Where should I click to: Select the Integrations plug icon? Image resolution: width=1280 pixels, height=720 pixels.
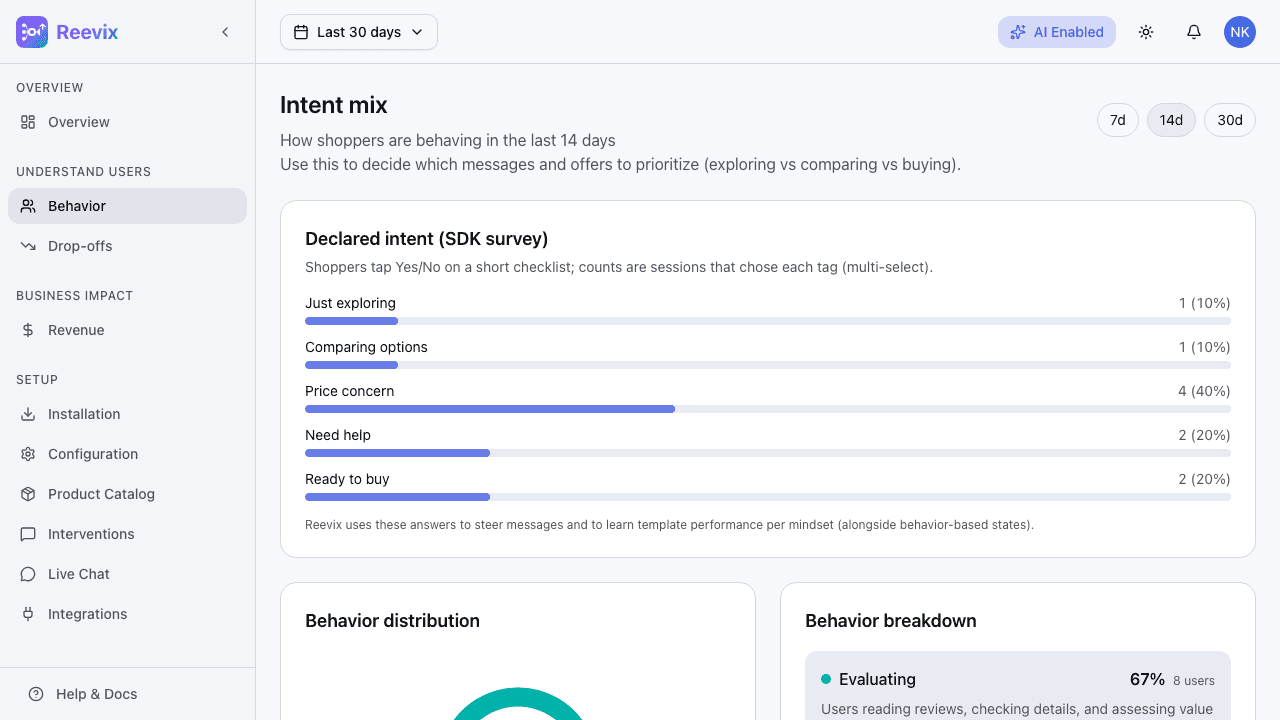tap(28, 613)
